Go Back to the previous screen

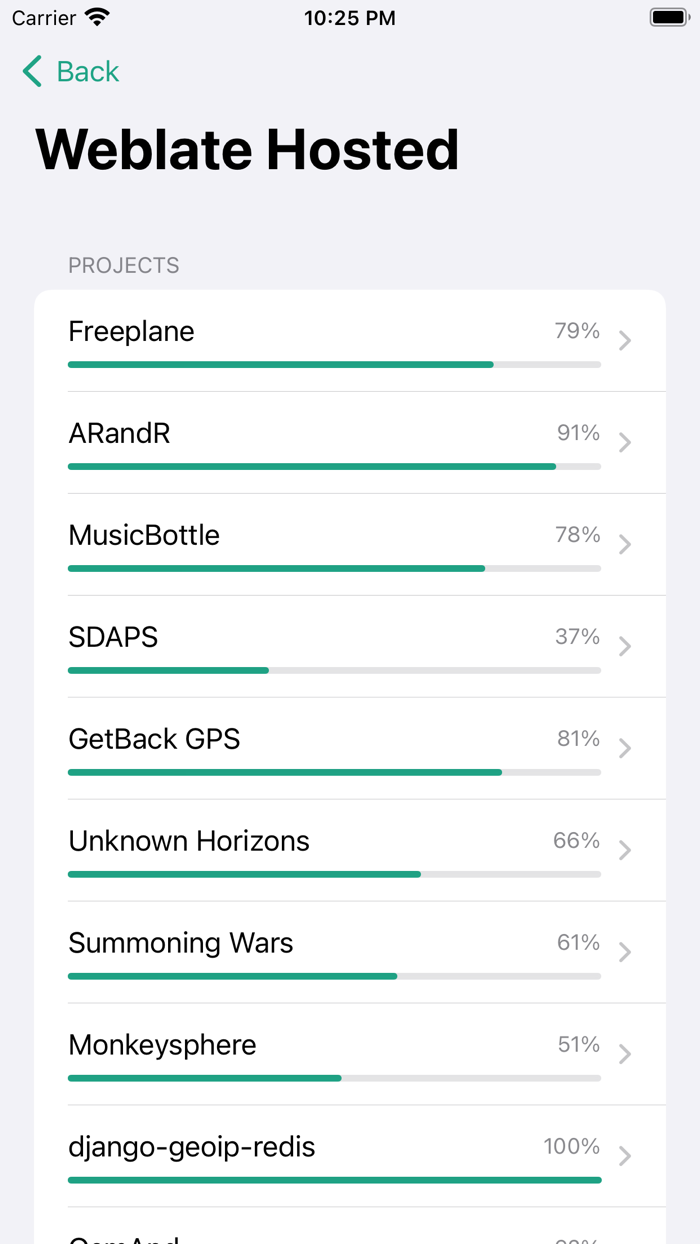pos(69,71)
